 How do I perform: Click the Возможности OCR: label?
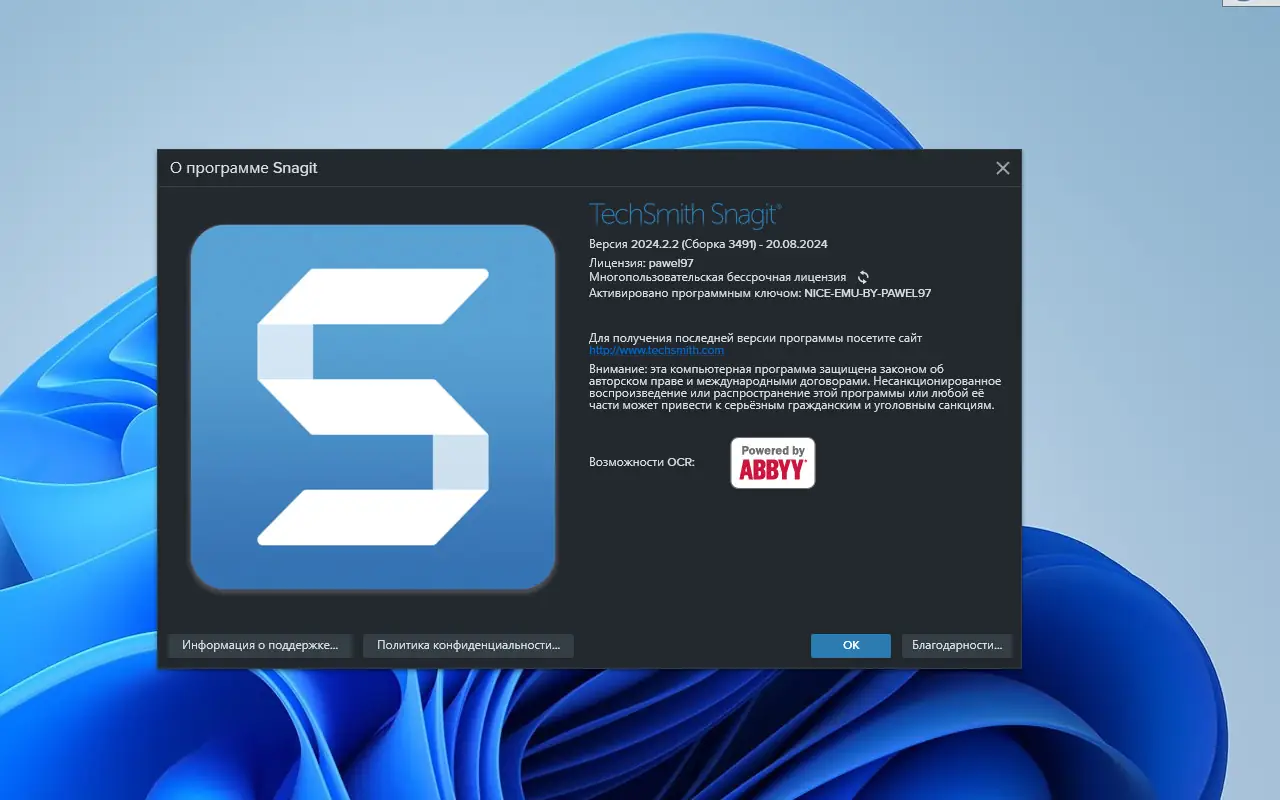642,463
